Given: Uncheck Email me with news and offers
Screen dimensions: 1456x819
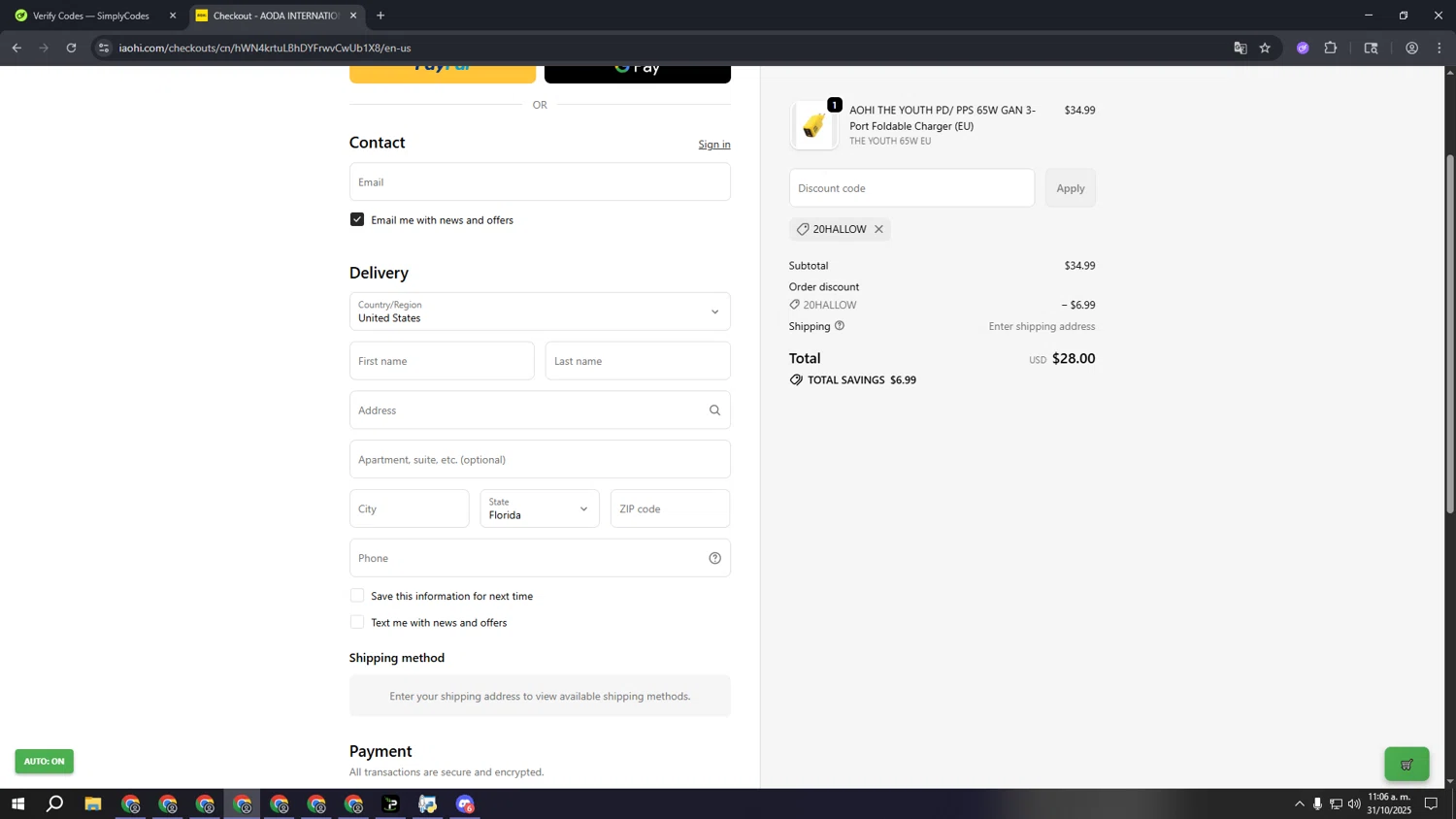Looking at the screenshot, I should (x=357, y=220).
